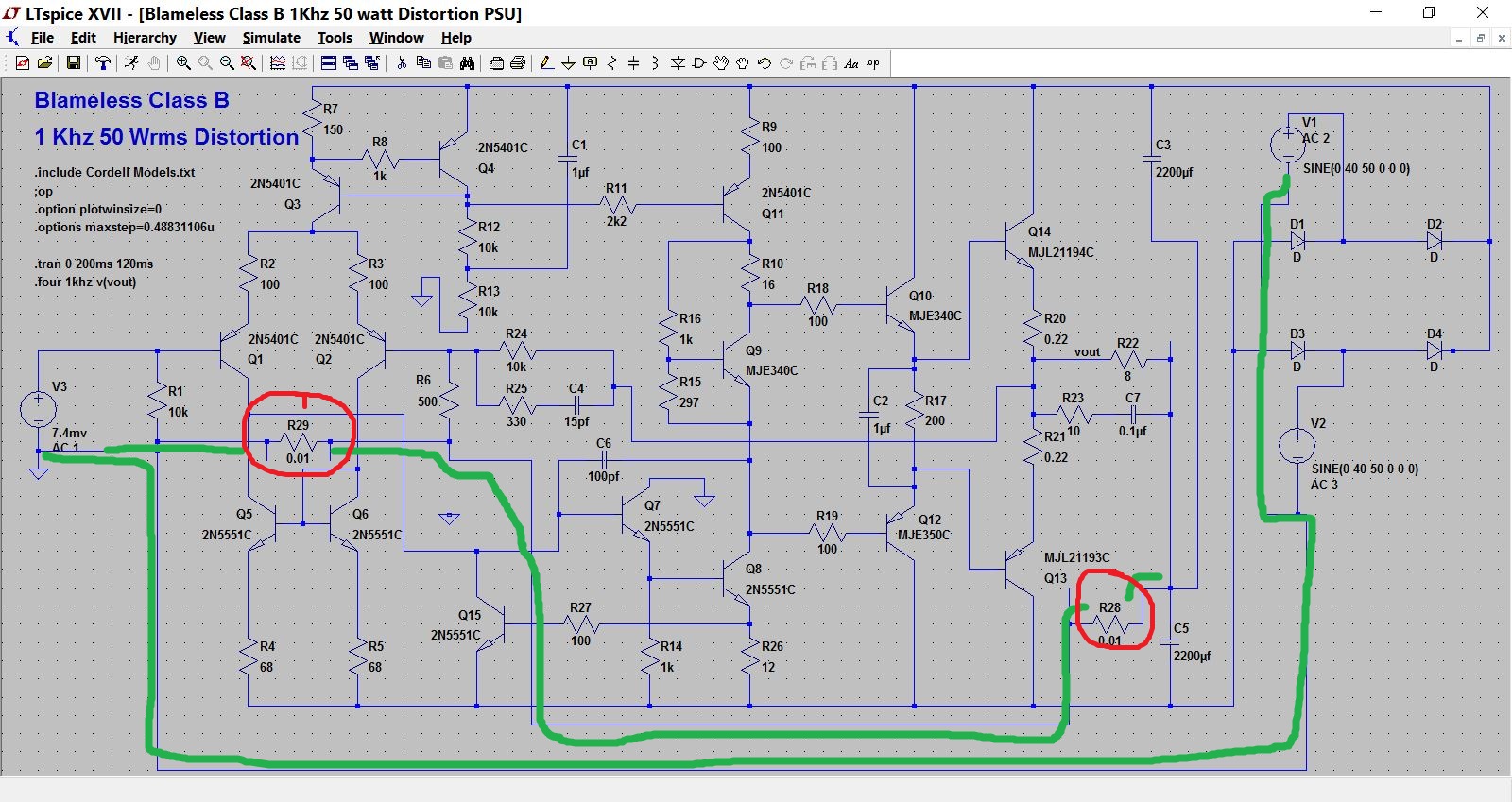Tile windows with the stacked panes icon

(x=329, y=63)
